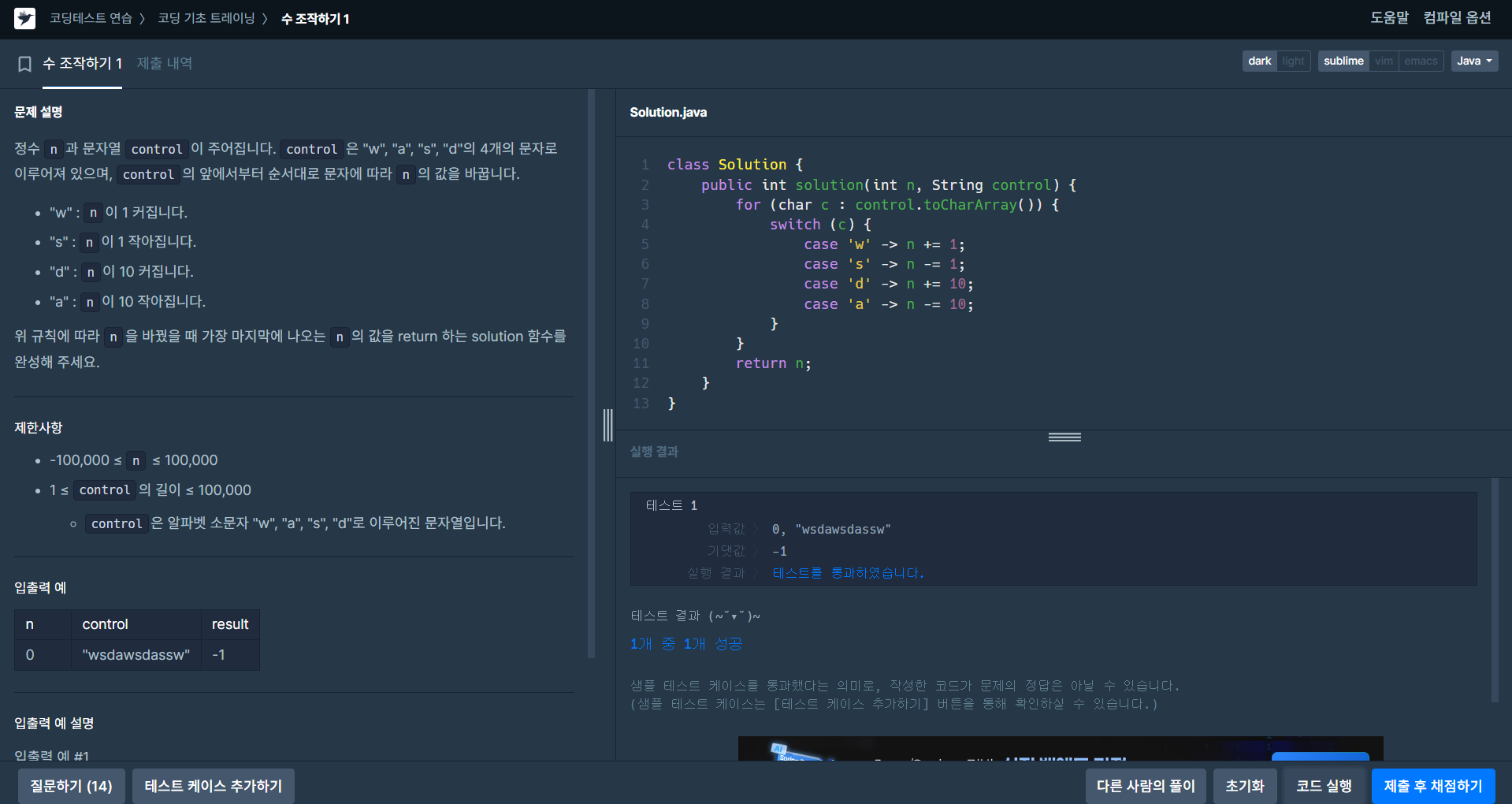Click the control column header
1512x804 pixels.
coord(136,624)
